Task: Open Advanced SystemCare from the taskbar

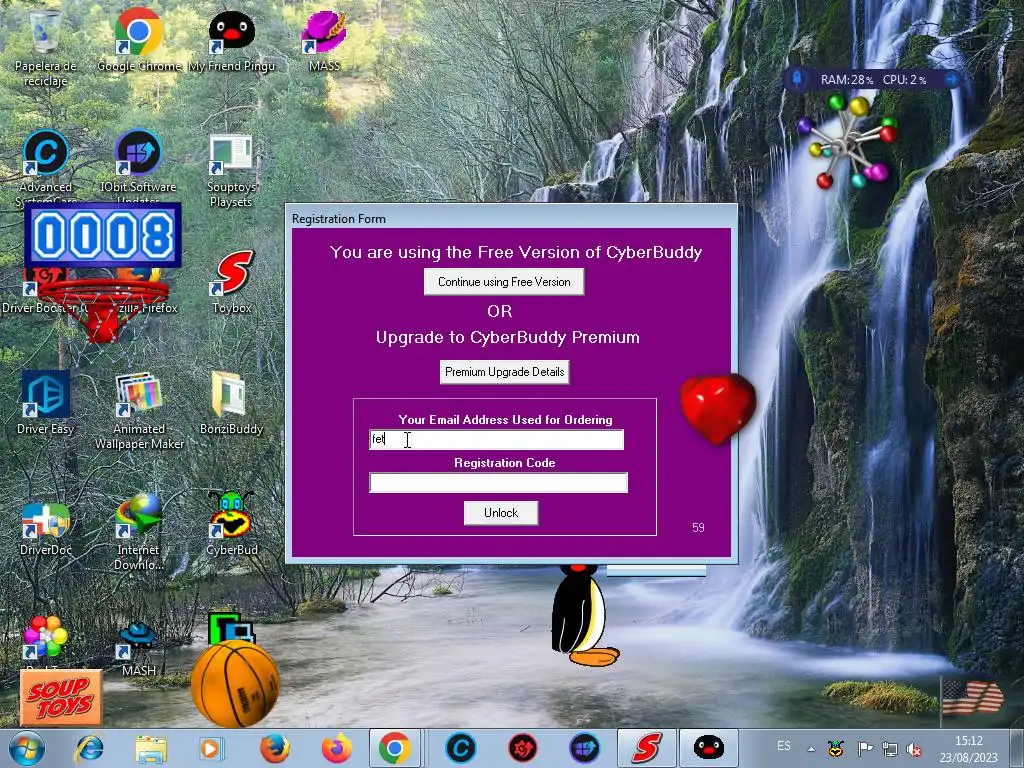Action: 460,748
